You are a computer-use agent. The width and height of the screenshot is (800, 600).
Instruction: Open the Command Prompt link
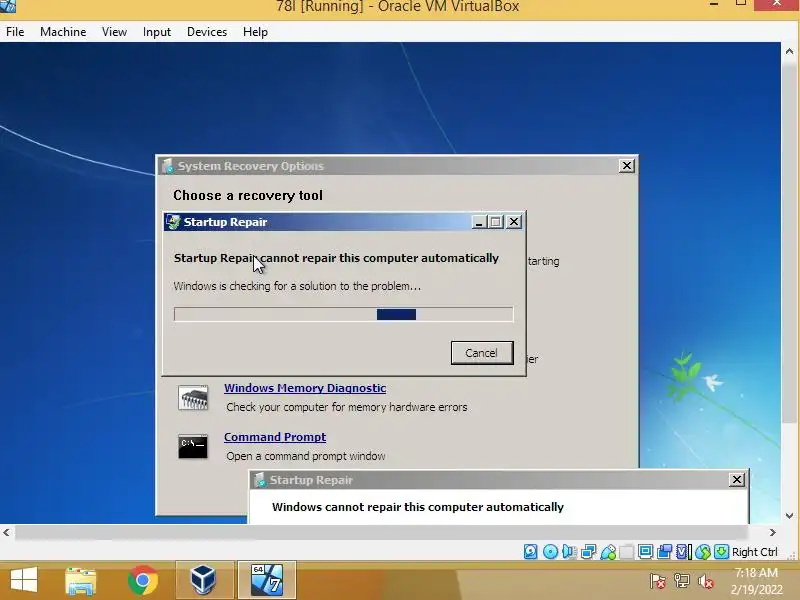(275, 437)
